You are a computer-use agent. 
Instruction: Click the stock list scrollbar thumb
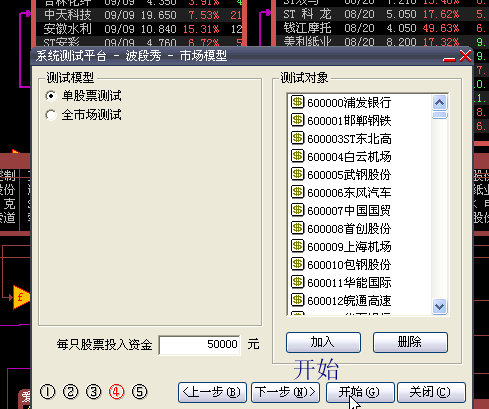[x=440, y=115]
